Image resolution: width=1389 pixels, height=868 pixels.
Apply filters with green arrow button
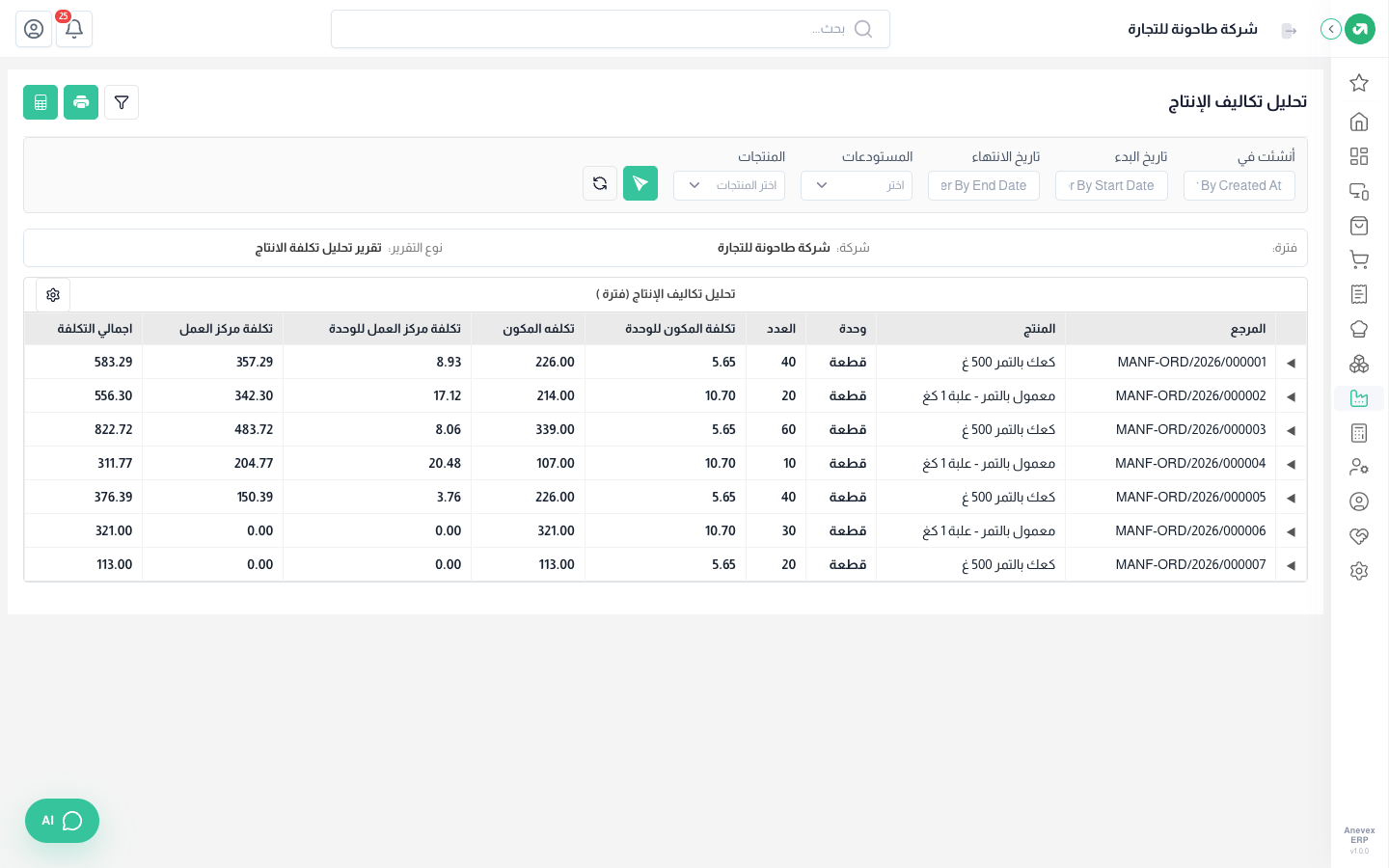pyautogui.click(x=640, y=183)
